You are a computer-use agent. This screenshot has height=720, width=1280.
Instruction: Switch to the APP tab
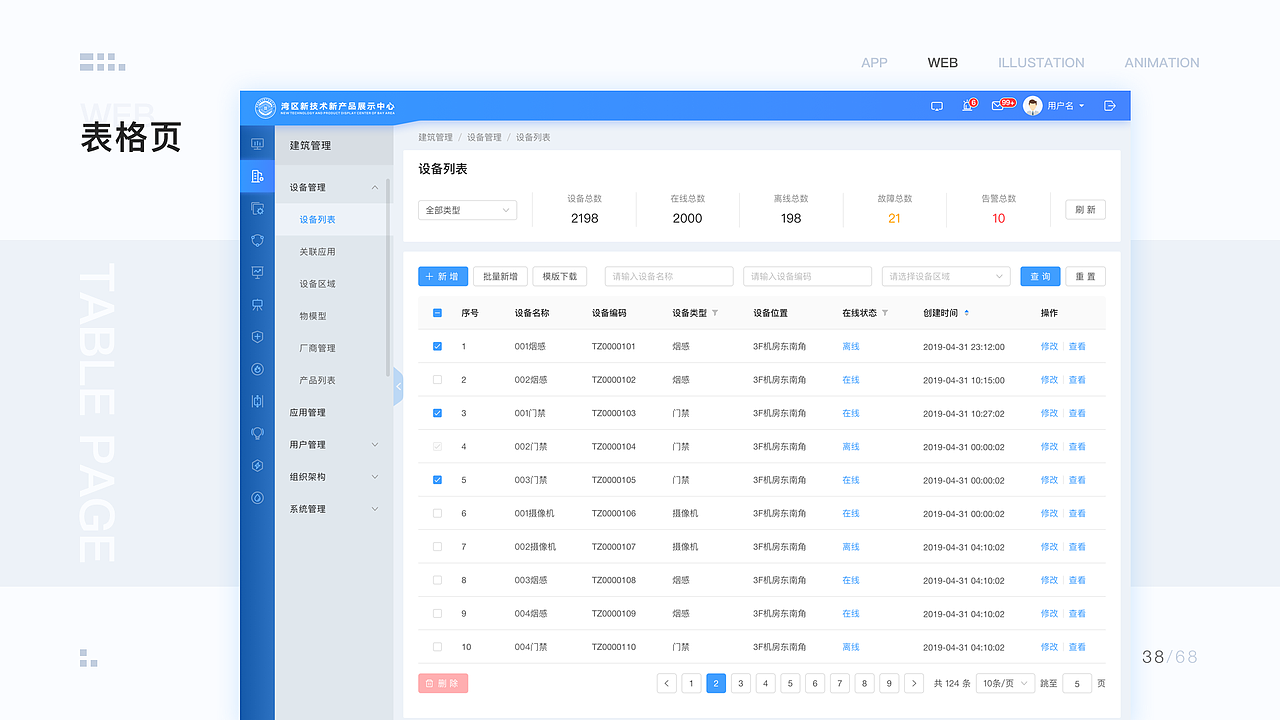[x=874, y=62]
